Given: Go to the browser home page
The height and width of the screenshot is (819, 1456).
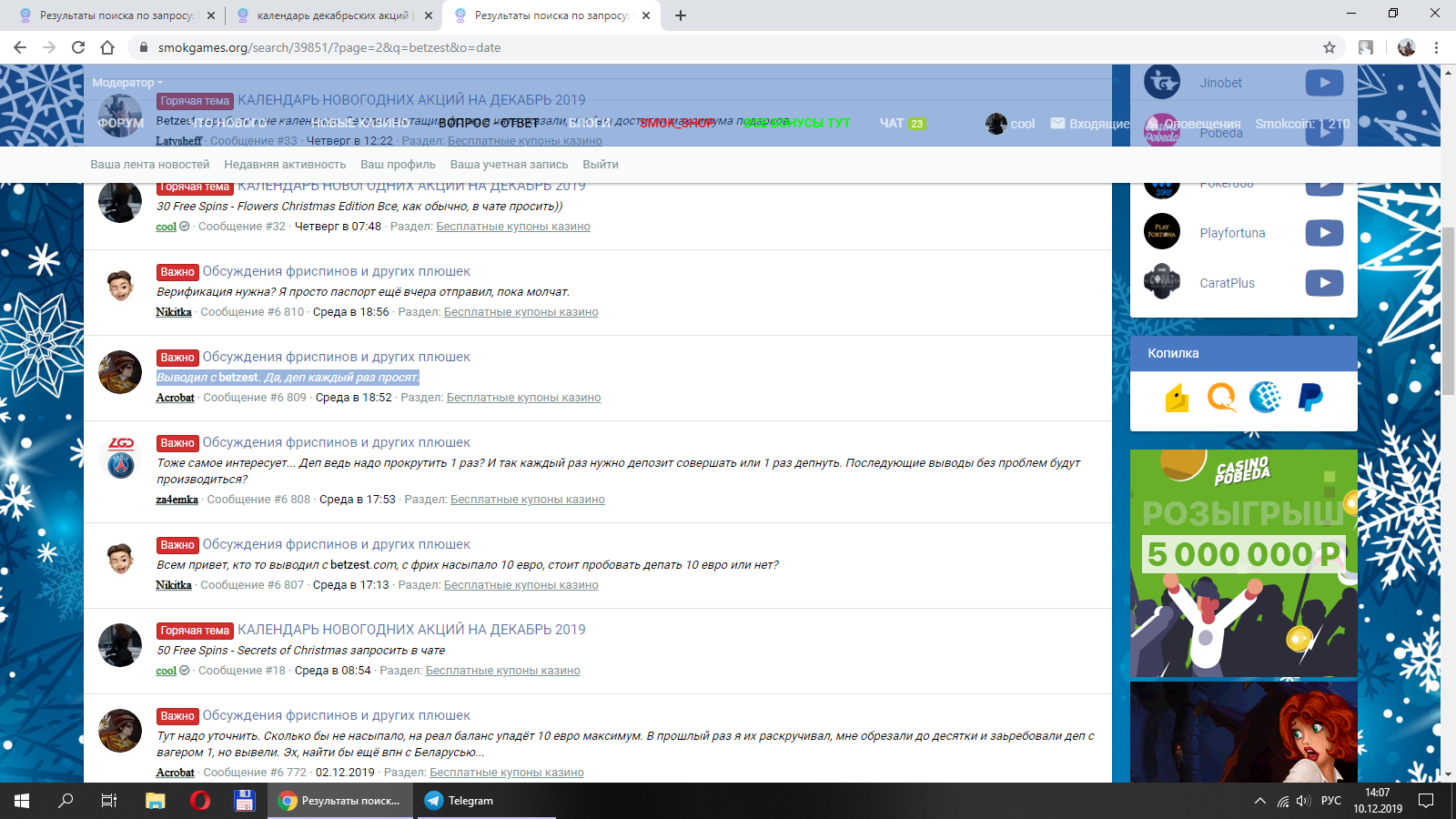Looking at the screenshot, I should coord(107,47).
